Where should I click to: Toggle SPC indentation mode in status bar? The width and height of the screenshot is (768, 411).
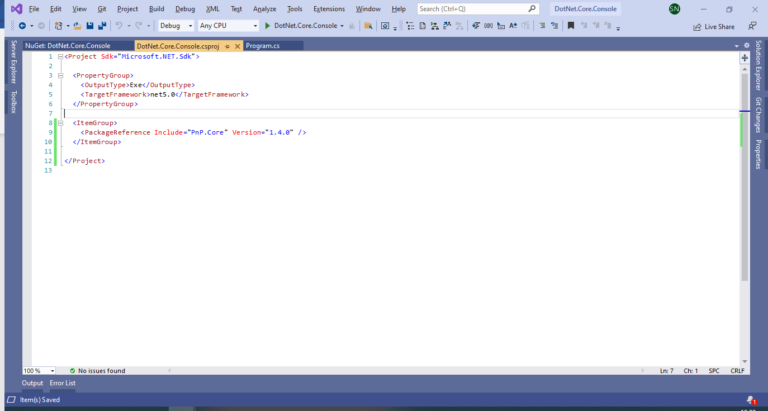(714, 370)
